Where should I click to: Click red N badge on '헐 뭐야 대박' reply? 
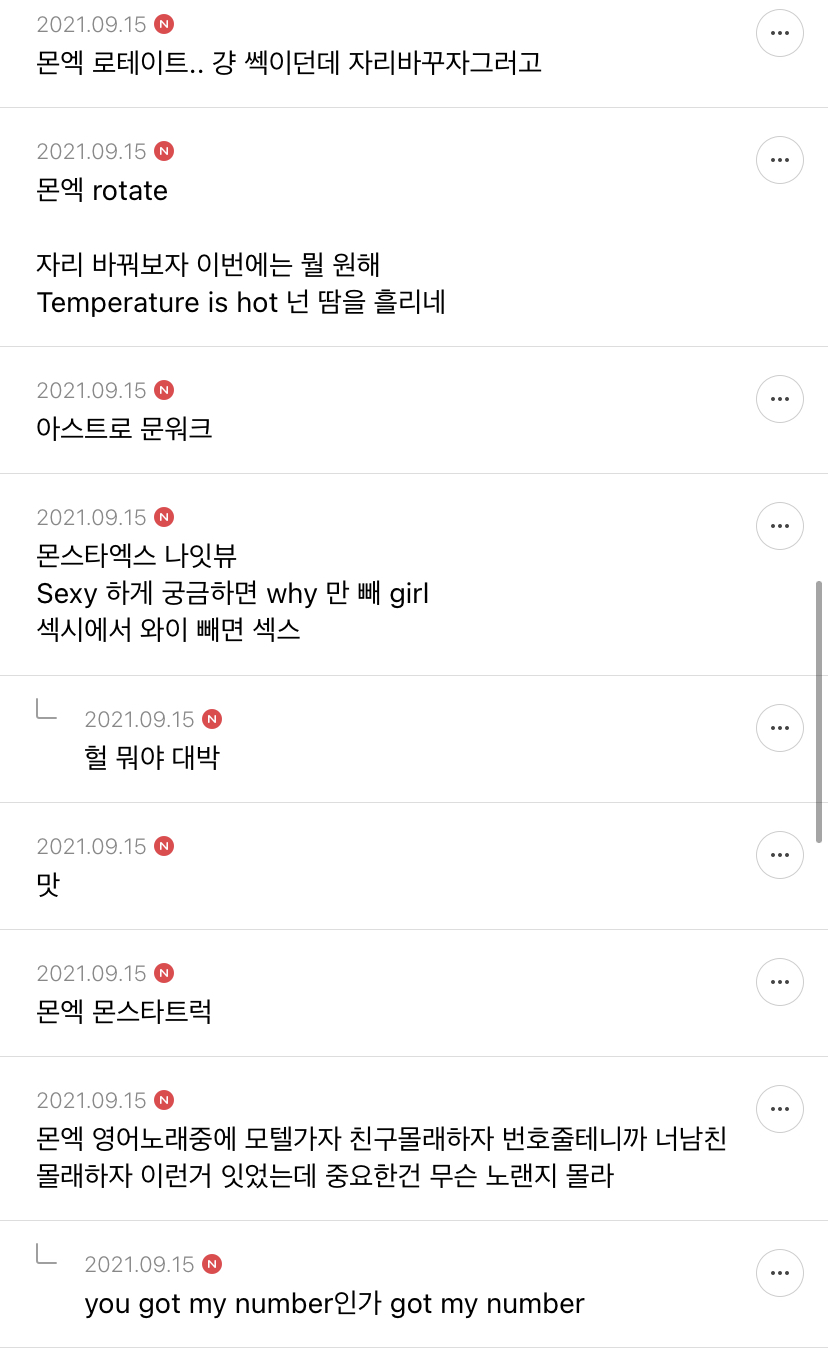click(212, 719)
